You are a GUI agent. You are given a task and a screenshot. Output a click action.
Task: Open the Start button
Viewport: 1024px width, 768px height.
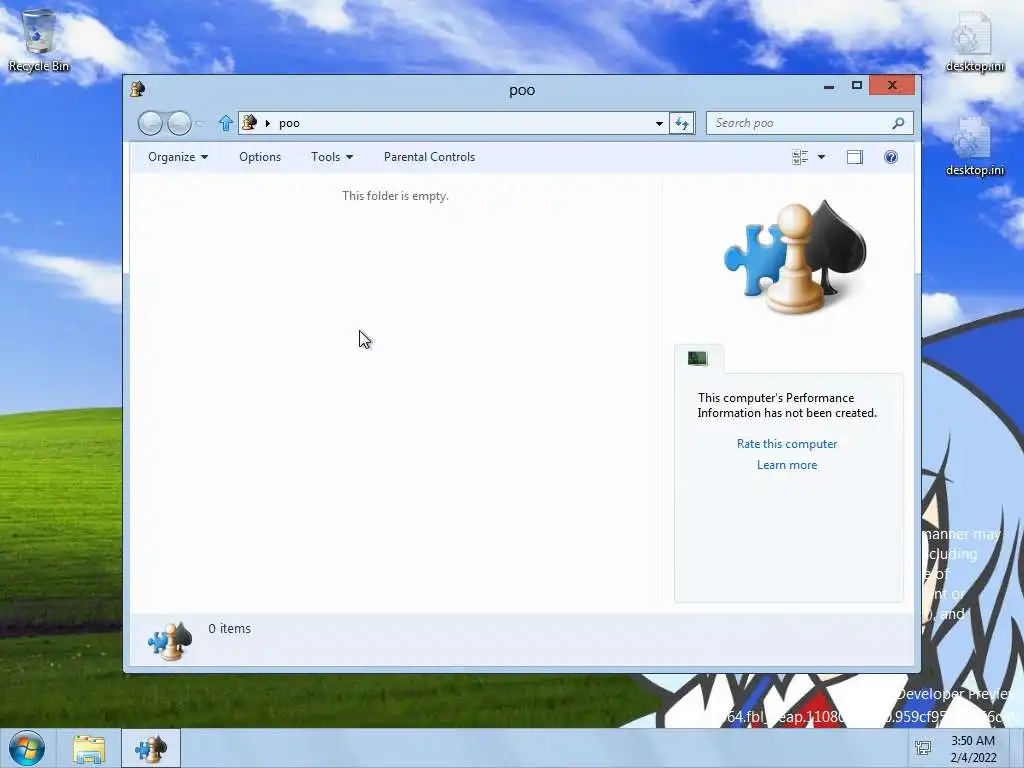pos(27,748)
